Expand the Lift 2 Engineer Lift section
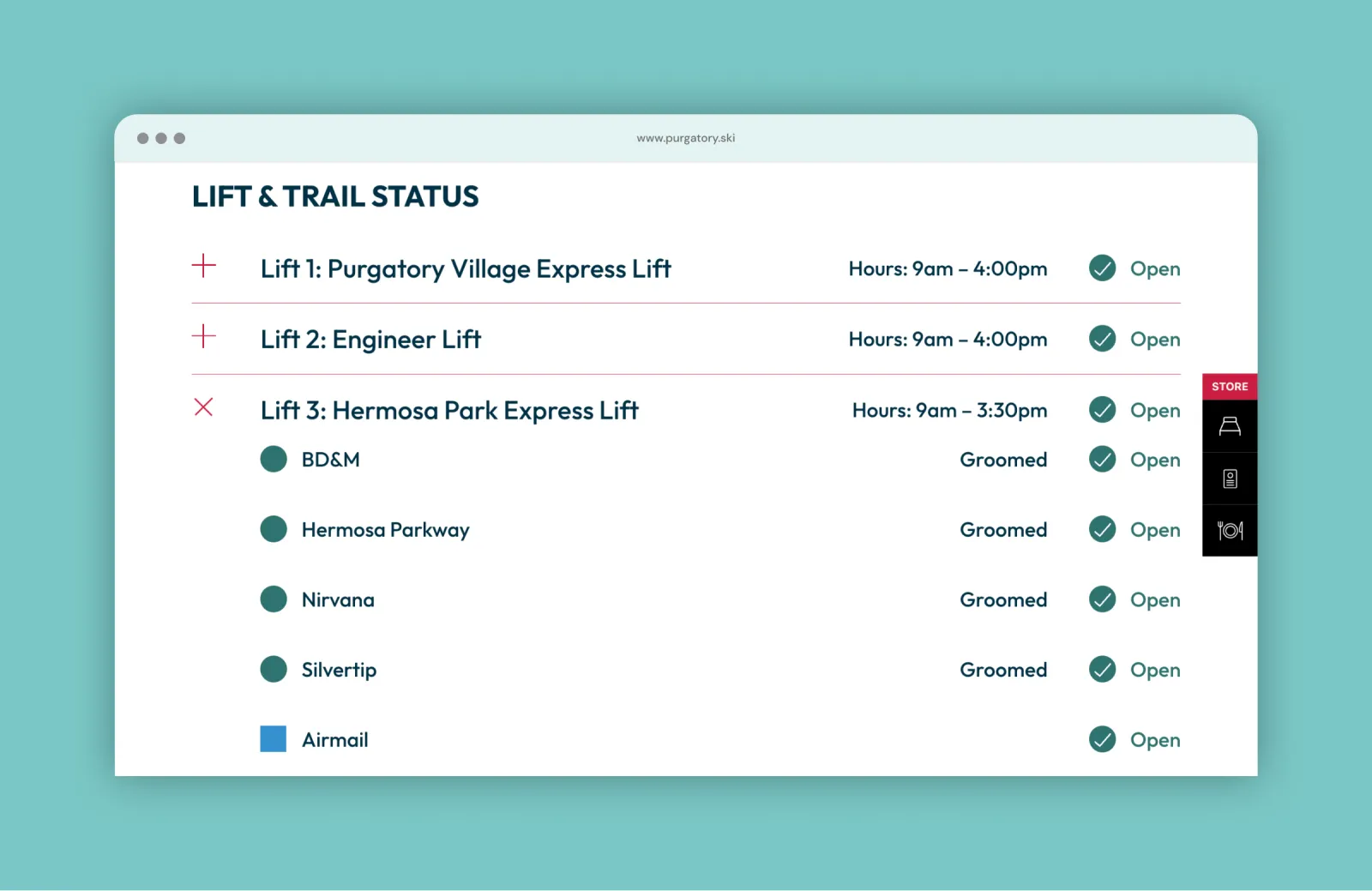 [204, 336]
